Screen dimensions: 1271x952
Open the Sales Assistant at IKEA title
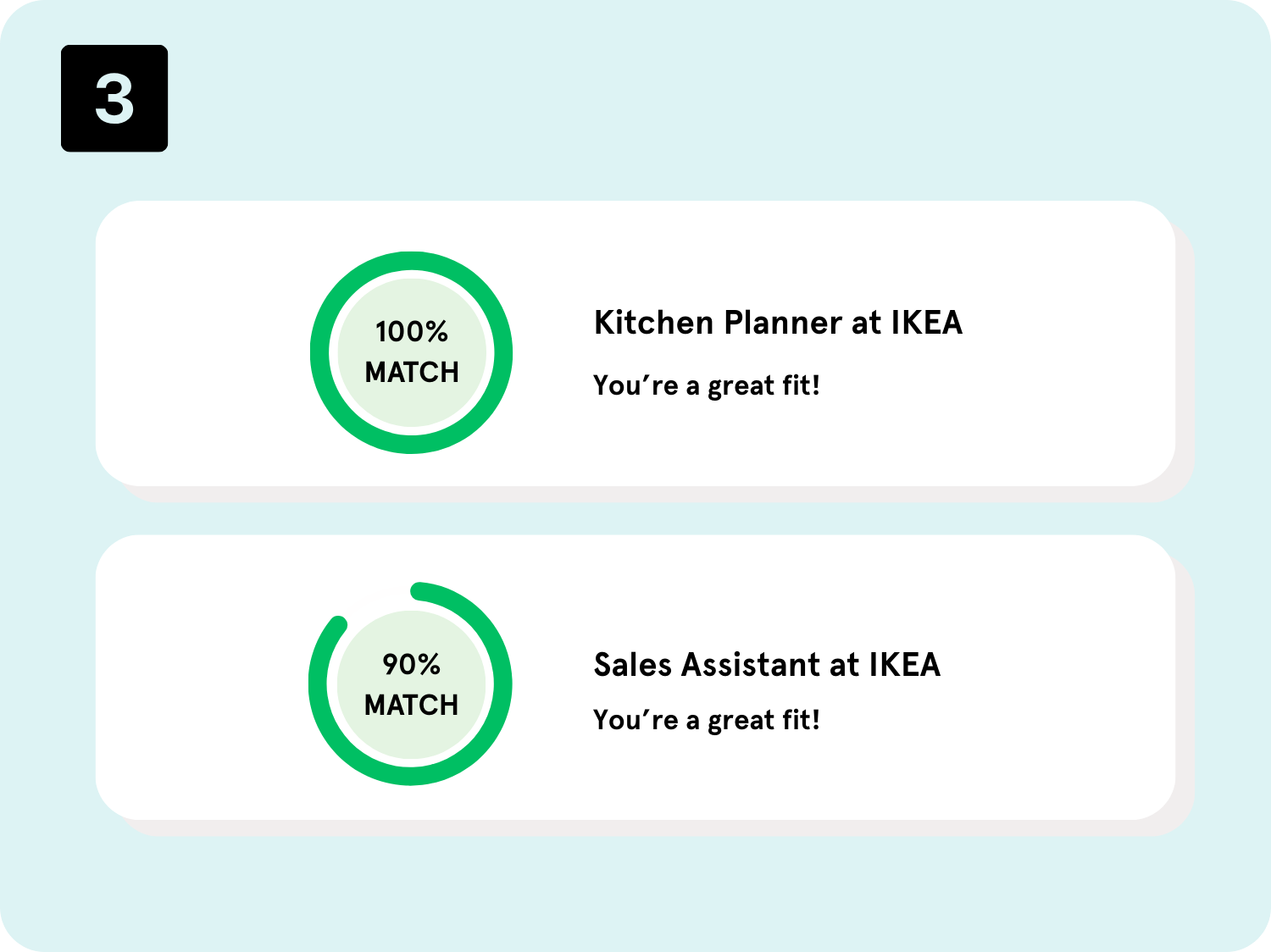tap(767, 665)
